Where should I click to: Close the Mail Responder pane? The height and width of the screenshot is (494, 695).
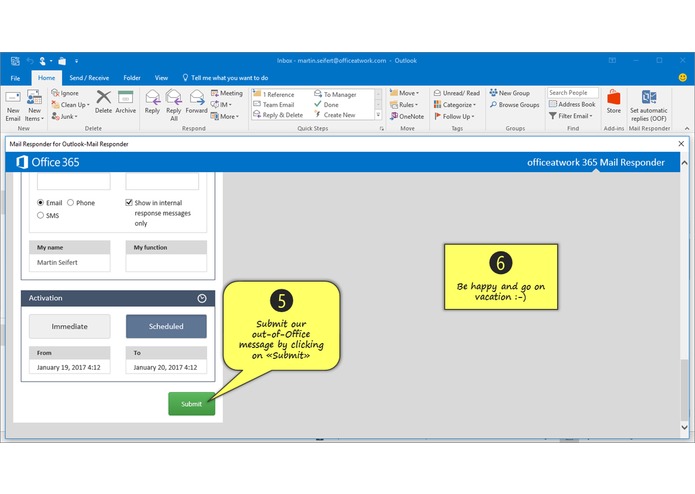pyautogui.click(x=681, y=144)
